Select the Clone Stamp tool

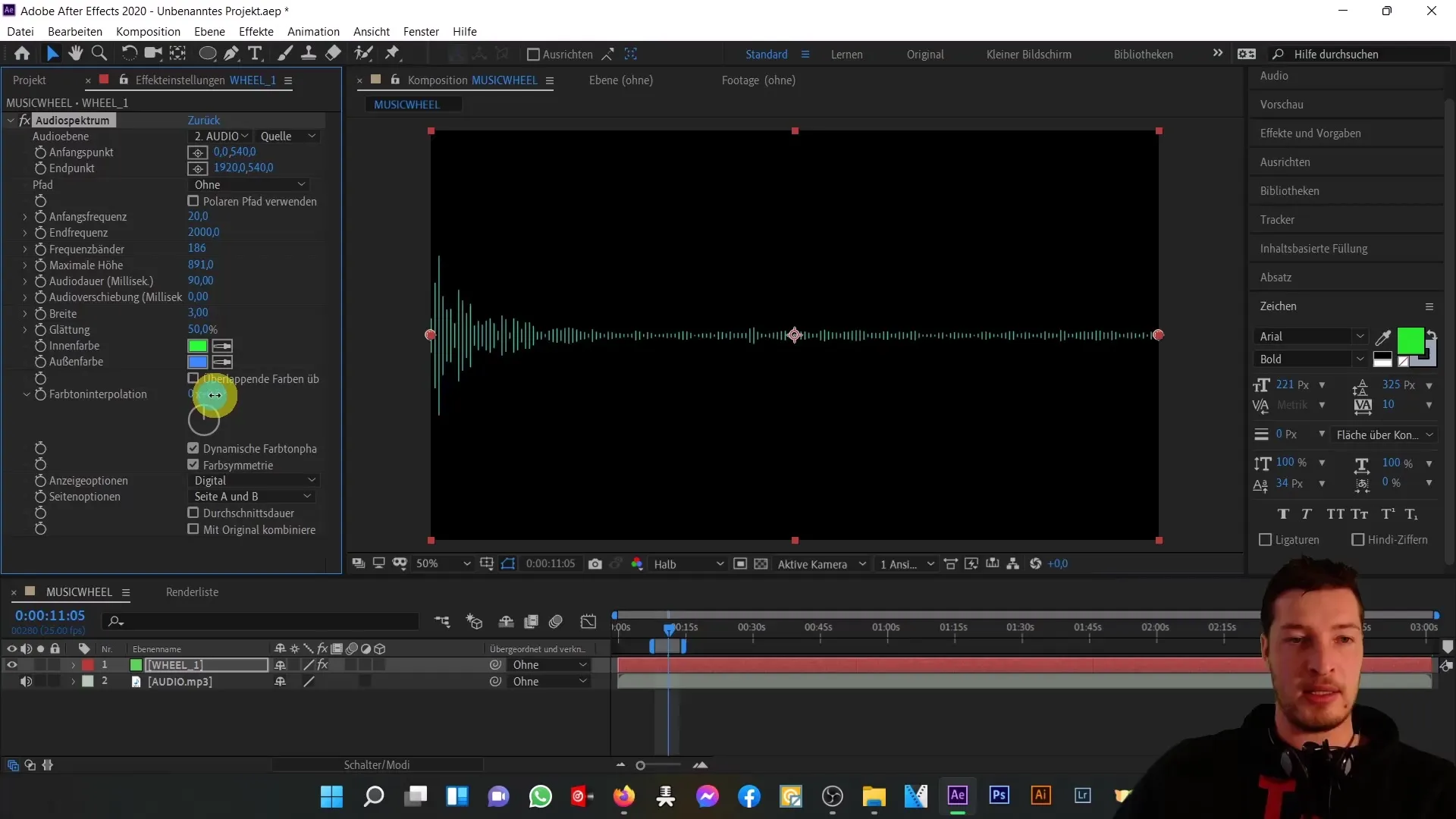(x=309, y=54)
